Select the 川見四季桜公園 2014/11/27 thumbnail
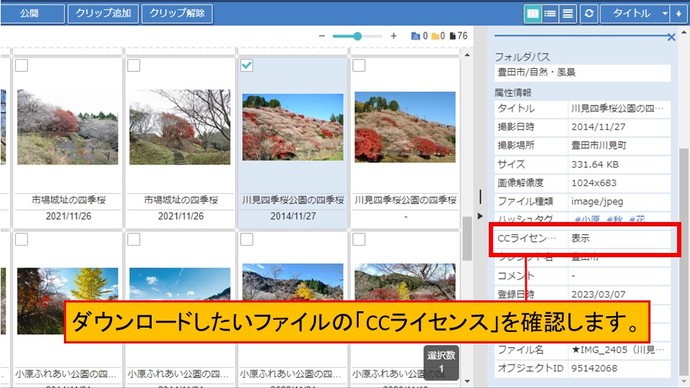The width and height of the screenshot is (690, 388). click(x=293, y=127)
